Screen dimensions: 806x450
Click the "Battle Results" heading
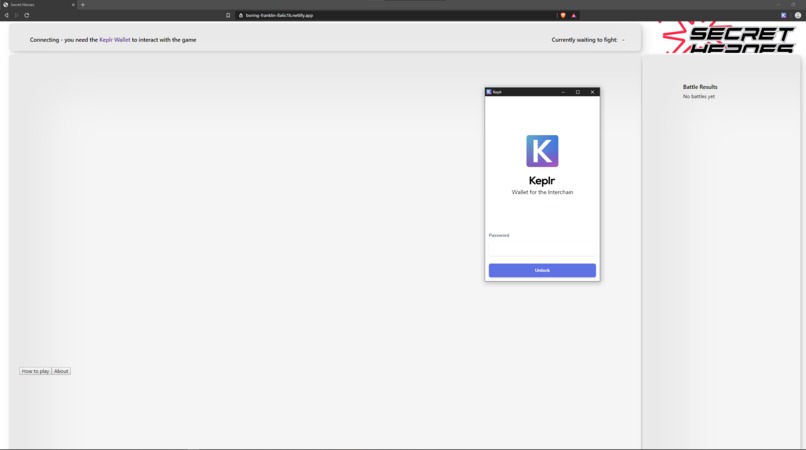pyautogui.click(x=700, y=87)
